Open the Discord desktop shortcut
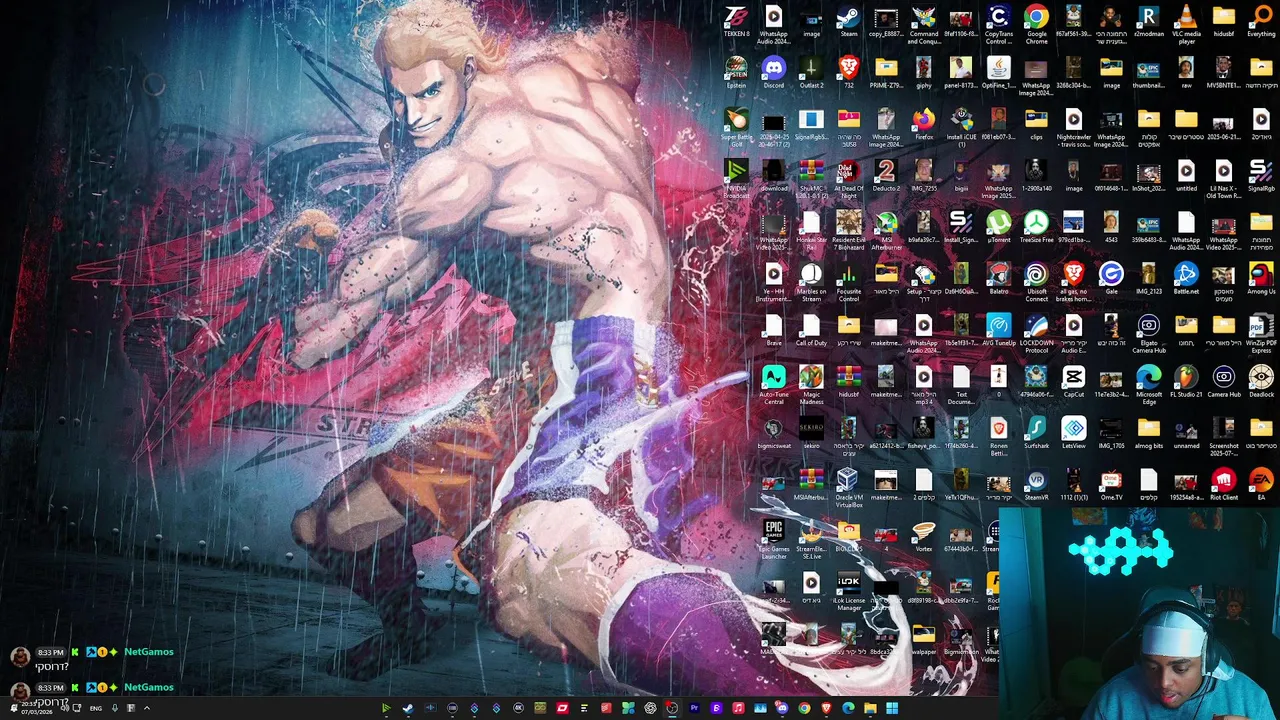 point(773,73)
